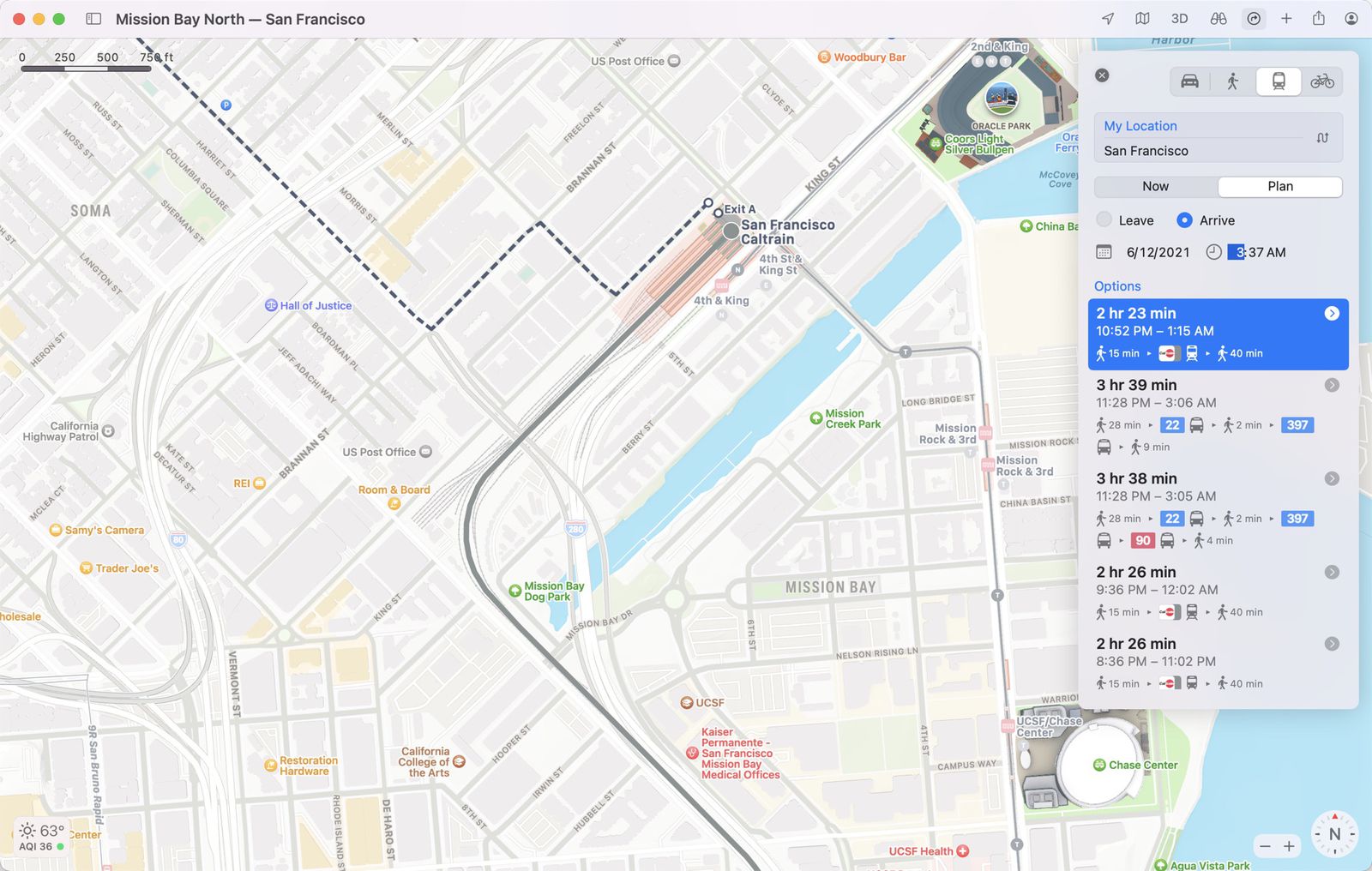1372x871 pixels.
Task: Open the share sheet icon
Action: pyautogui.click(x=1318, y=18)
